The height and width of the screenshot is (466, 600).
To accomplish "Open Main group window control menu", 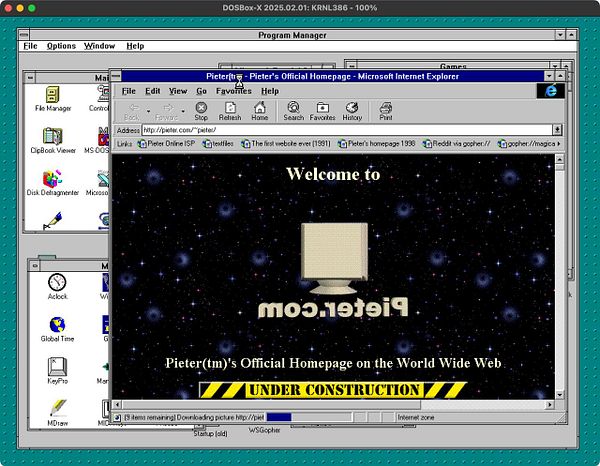I will pyautogui.click(x=30, y=78).
